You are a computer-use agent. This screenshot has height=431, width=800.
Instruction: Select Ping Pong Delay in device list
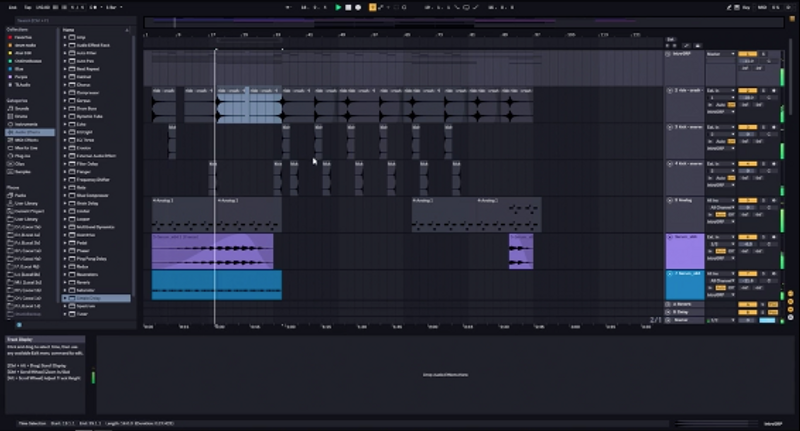[x=91, y=259]
